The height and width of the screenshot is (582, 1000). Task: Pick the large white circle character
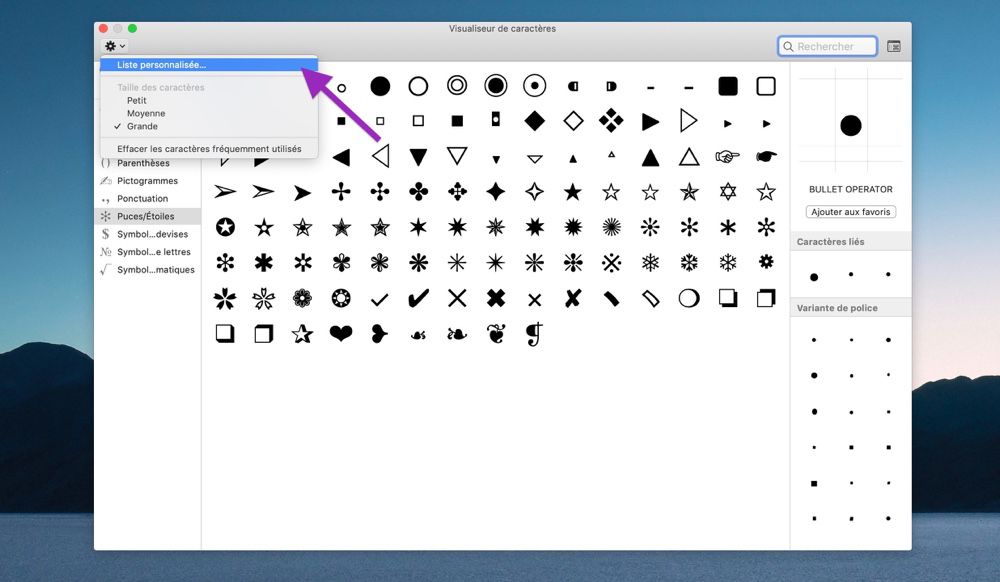coord(418,86)
